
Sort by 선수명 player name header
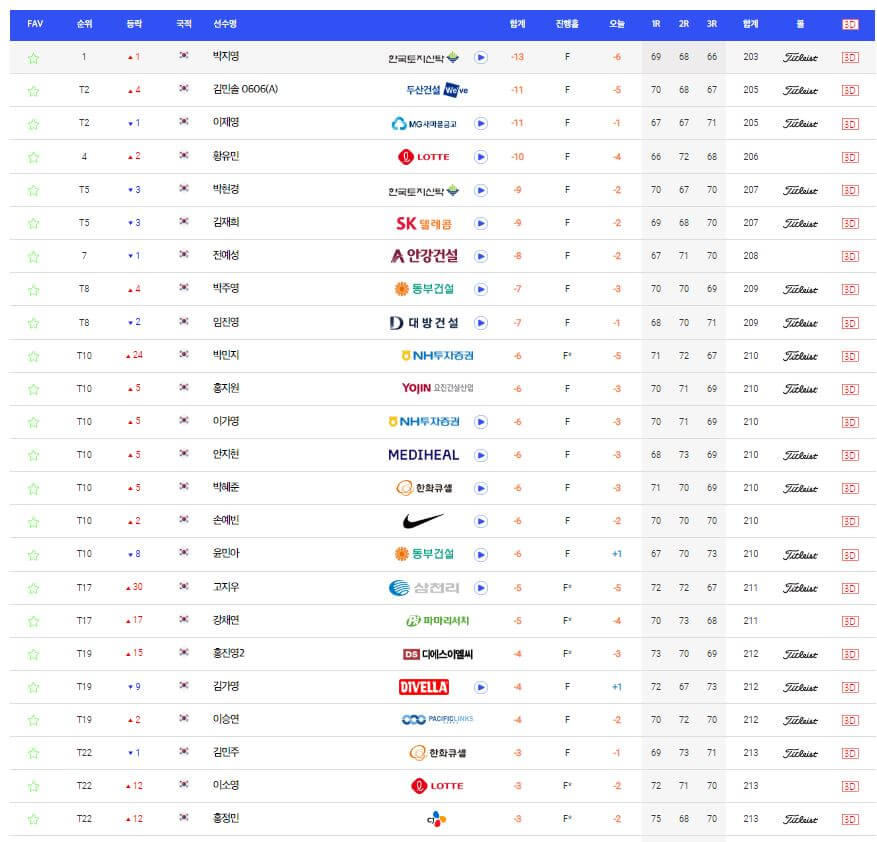click(225, 23)
